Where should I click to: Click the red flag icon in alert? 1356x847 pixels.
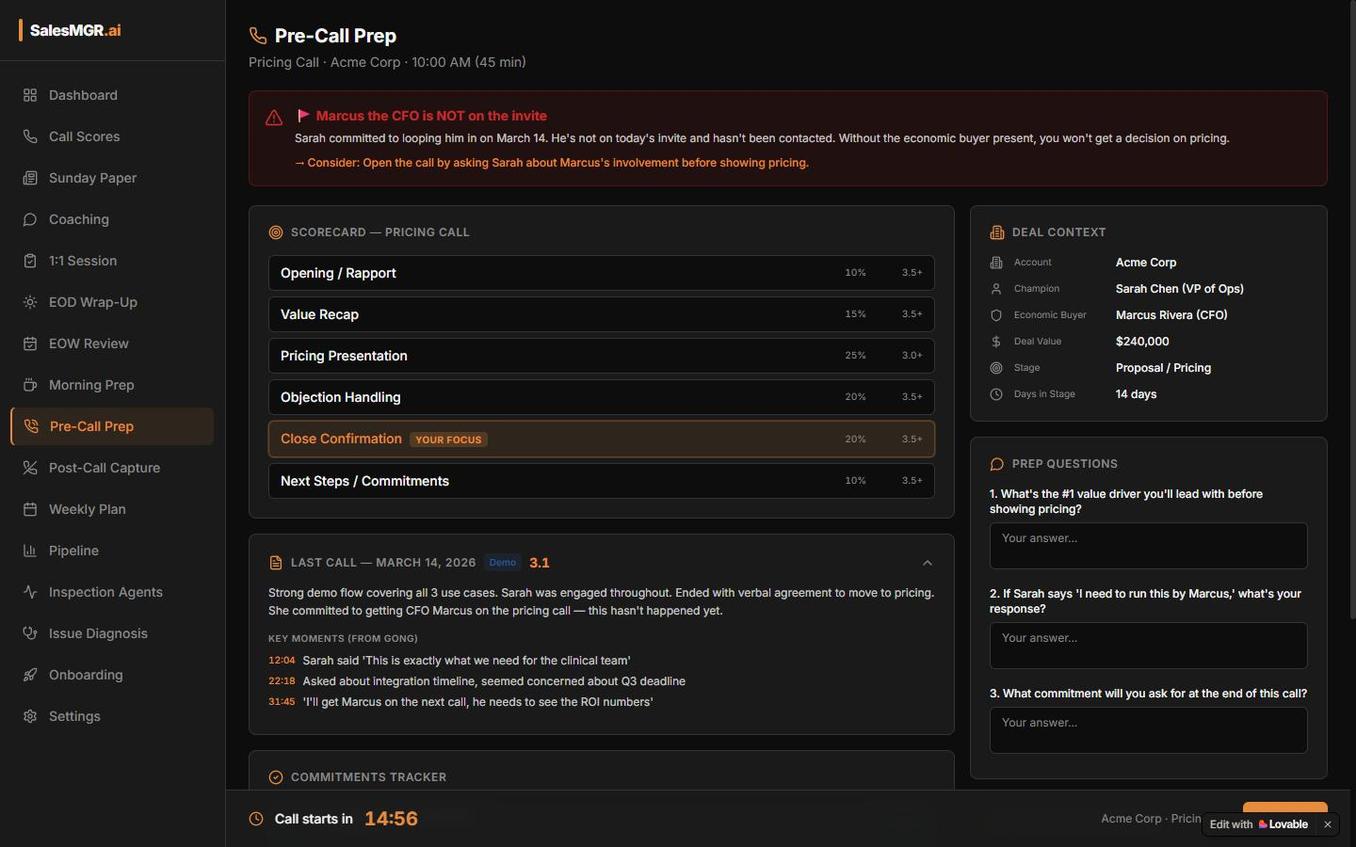303,116
